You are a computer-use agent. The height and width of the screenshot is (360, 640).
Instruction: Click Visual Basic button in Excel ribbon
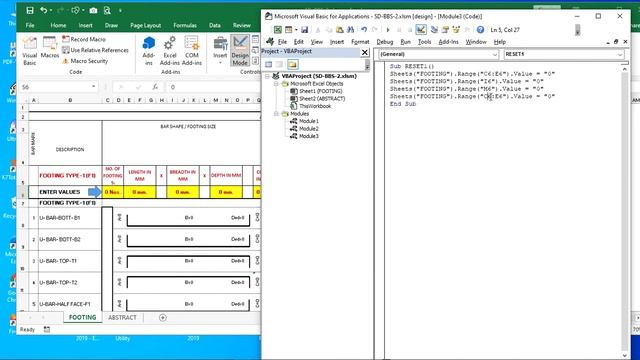point(29,51)
